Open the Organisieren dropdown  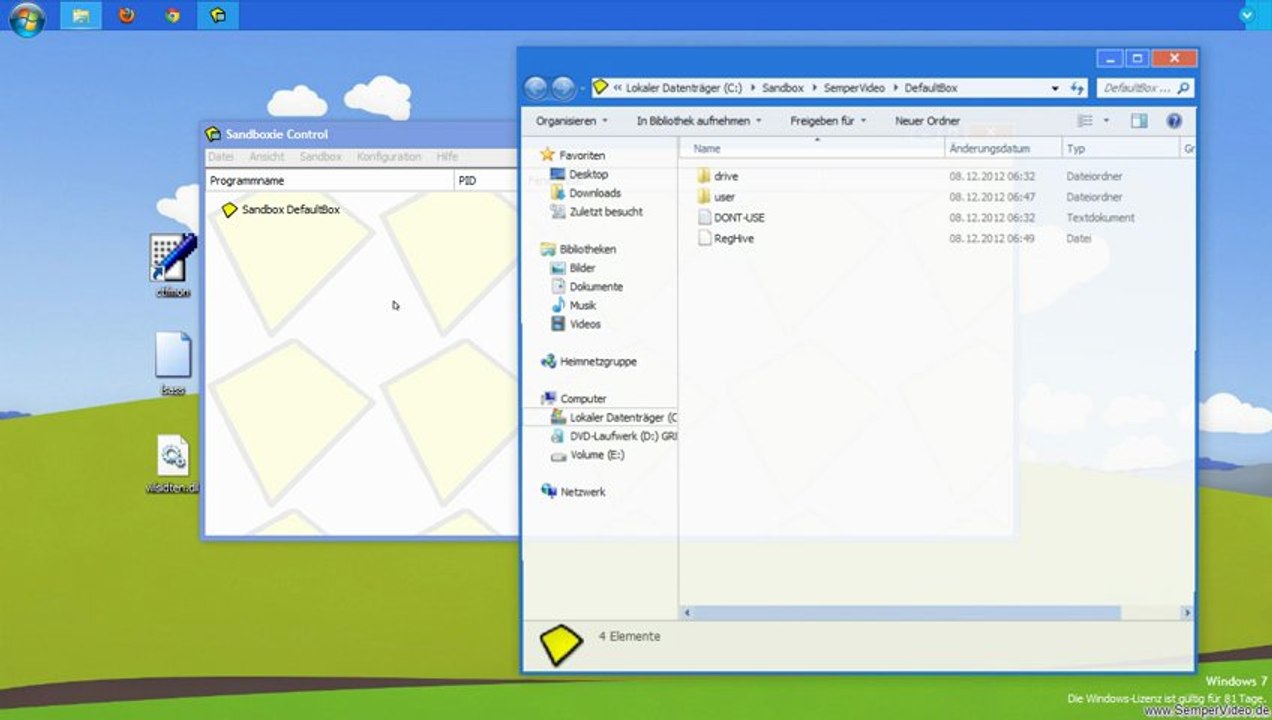pos(572,121)
